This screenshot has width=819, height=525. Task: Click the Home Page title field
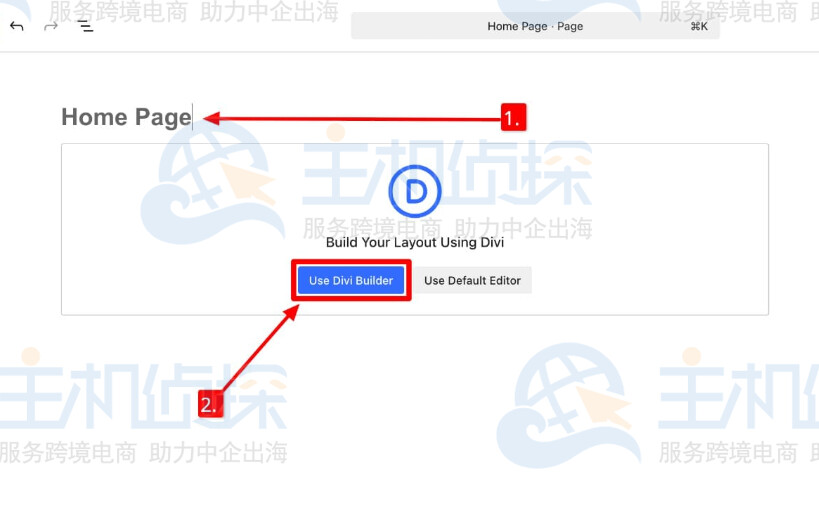(126, 117)
